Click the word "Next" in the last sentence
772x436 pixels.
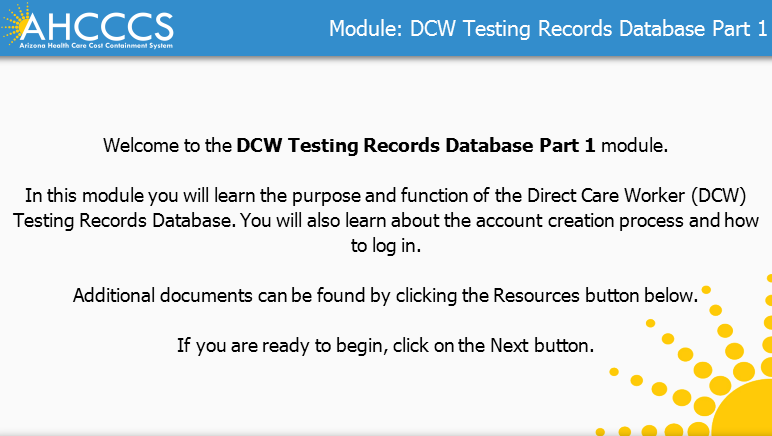tap(508, 346)
